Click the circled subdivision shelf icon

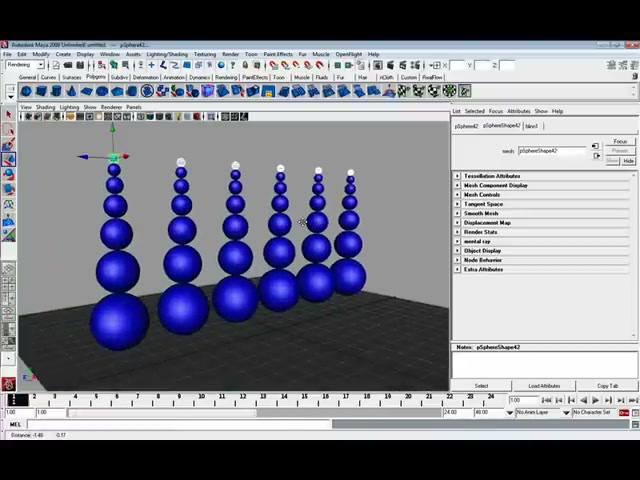click(147, 91)
